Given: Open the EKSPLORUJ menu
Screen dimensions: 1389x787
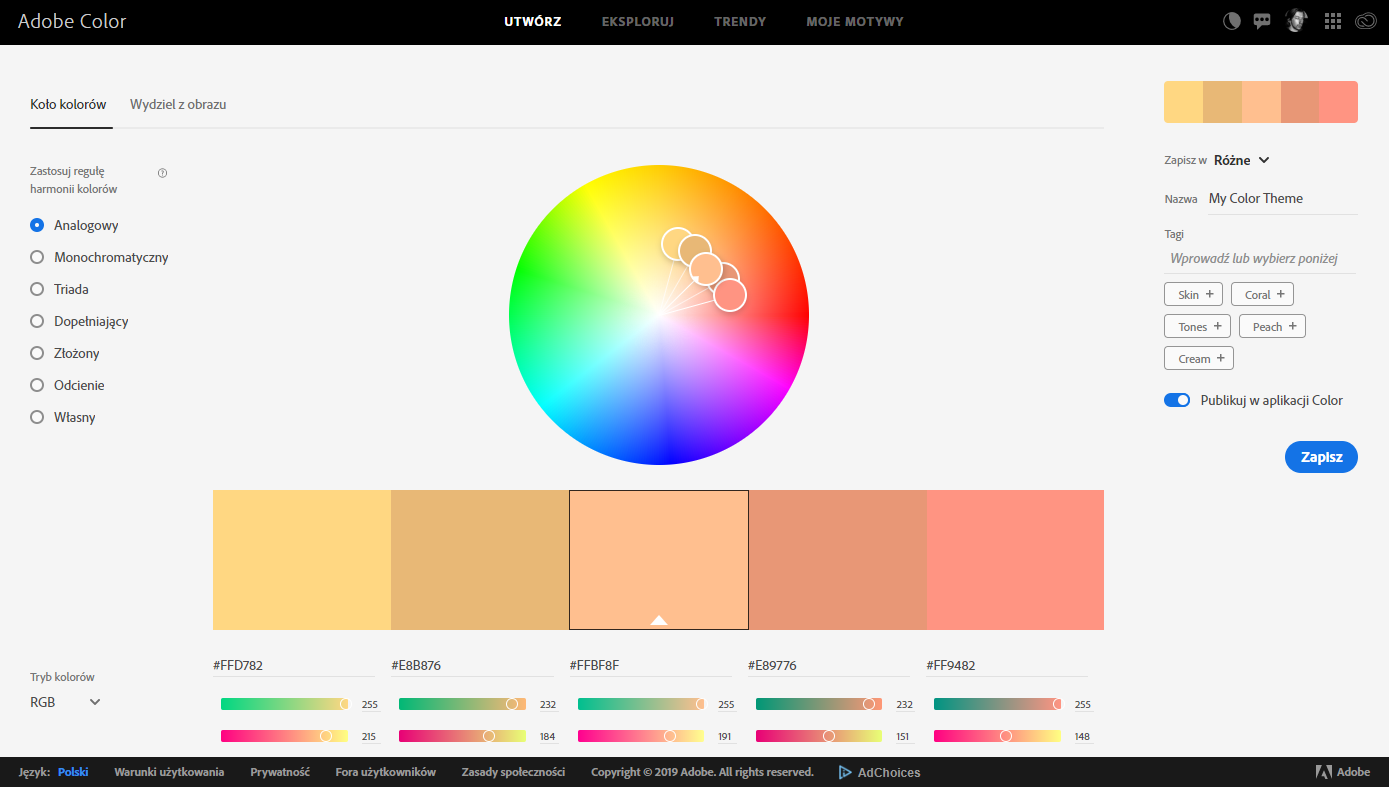Looking at the screenshot, I should point(638,21).
